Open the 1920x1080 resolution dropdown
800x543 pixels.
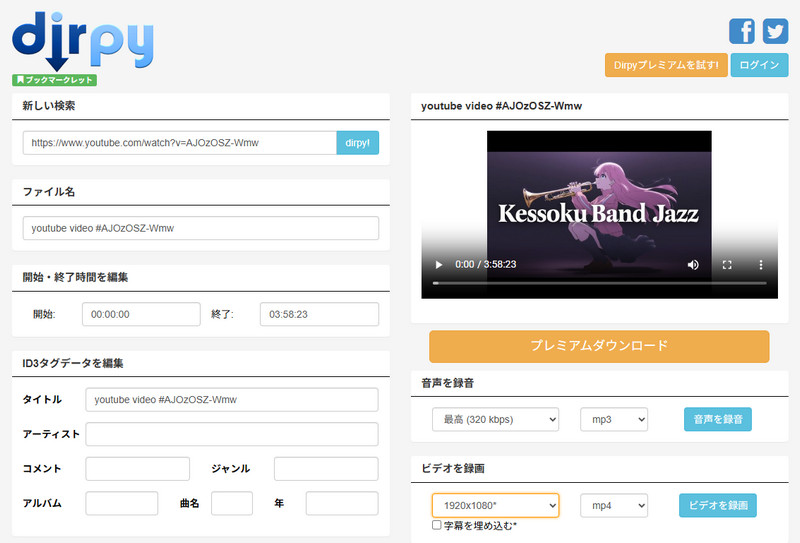click(x=495, y=505)
